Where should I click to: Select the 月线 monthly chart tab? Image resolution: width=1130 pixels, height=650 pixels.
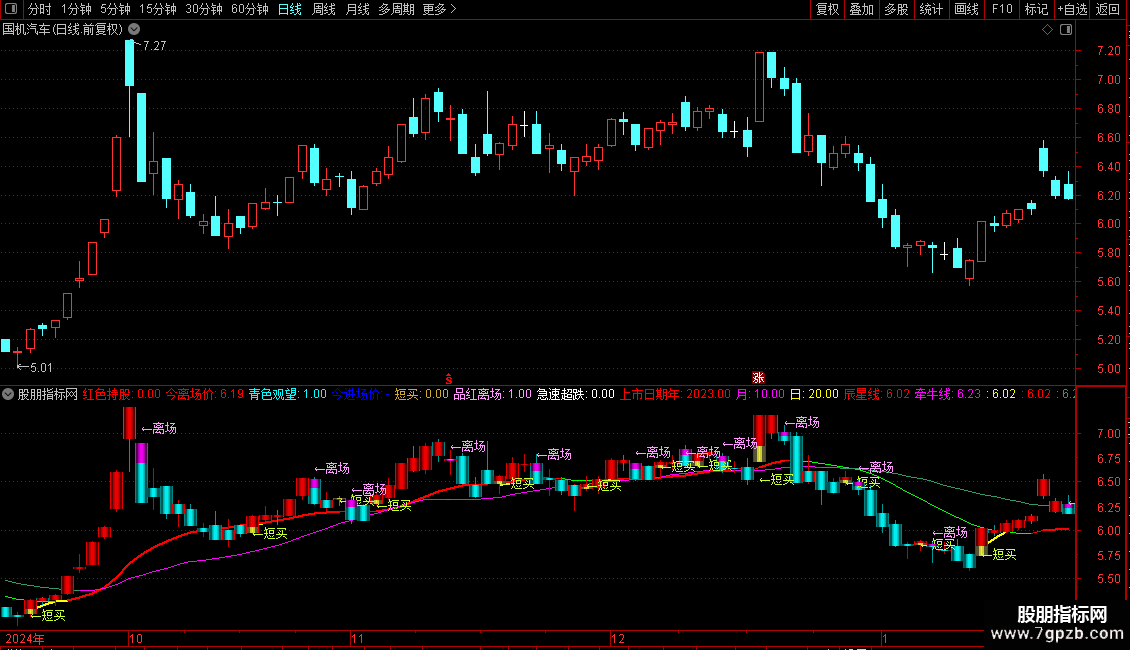357,9
